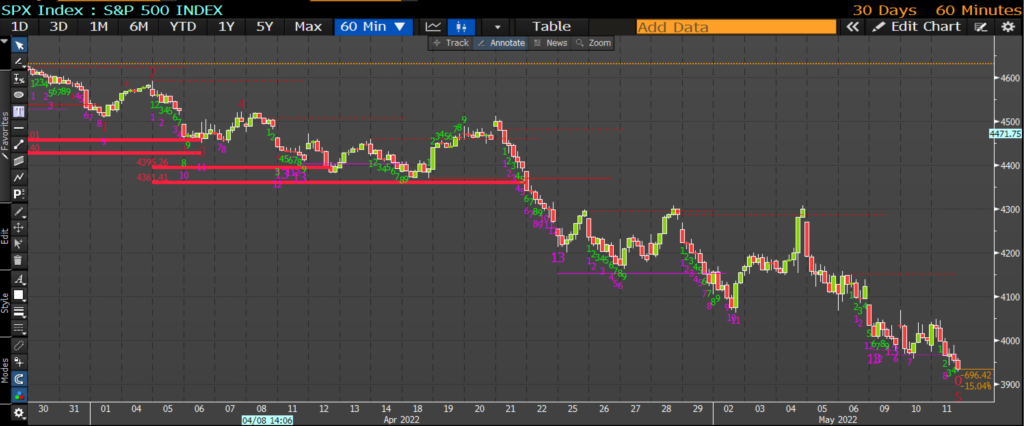Click the 4395.26 level annotation
This screenshot has width=1024, height=426.
153,162
